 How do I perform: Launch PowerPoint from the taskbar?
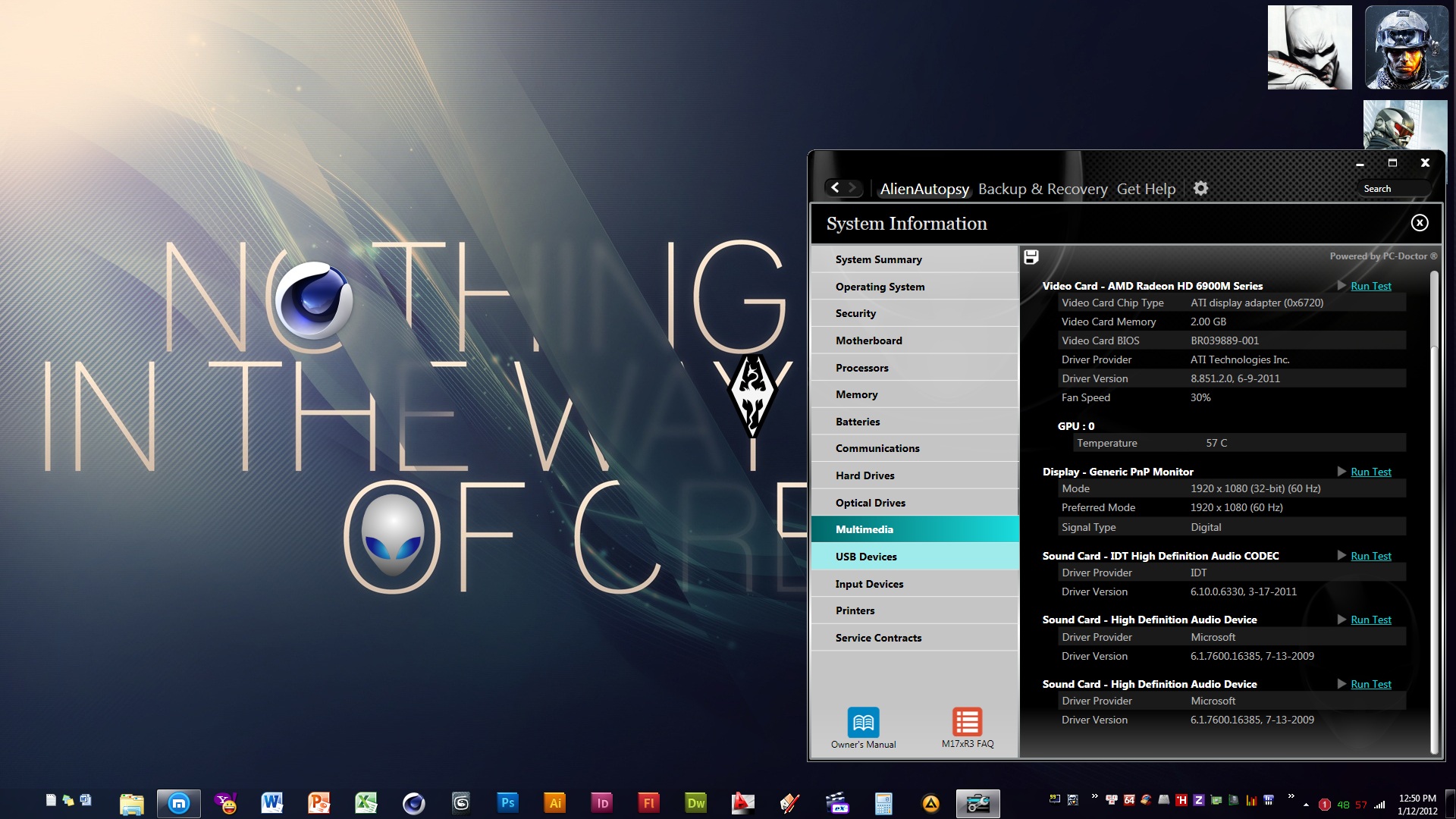[x=319, y=803]
